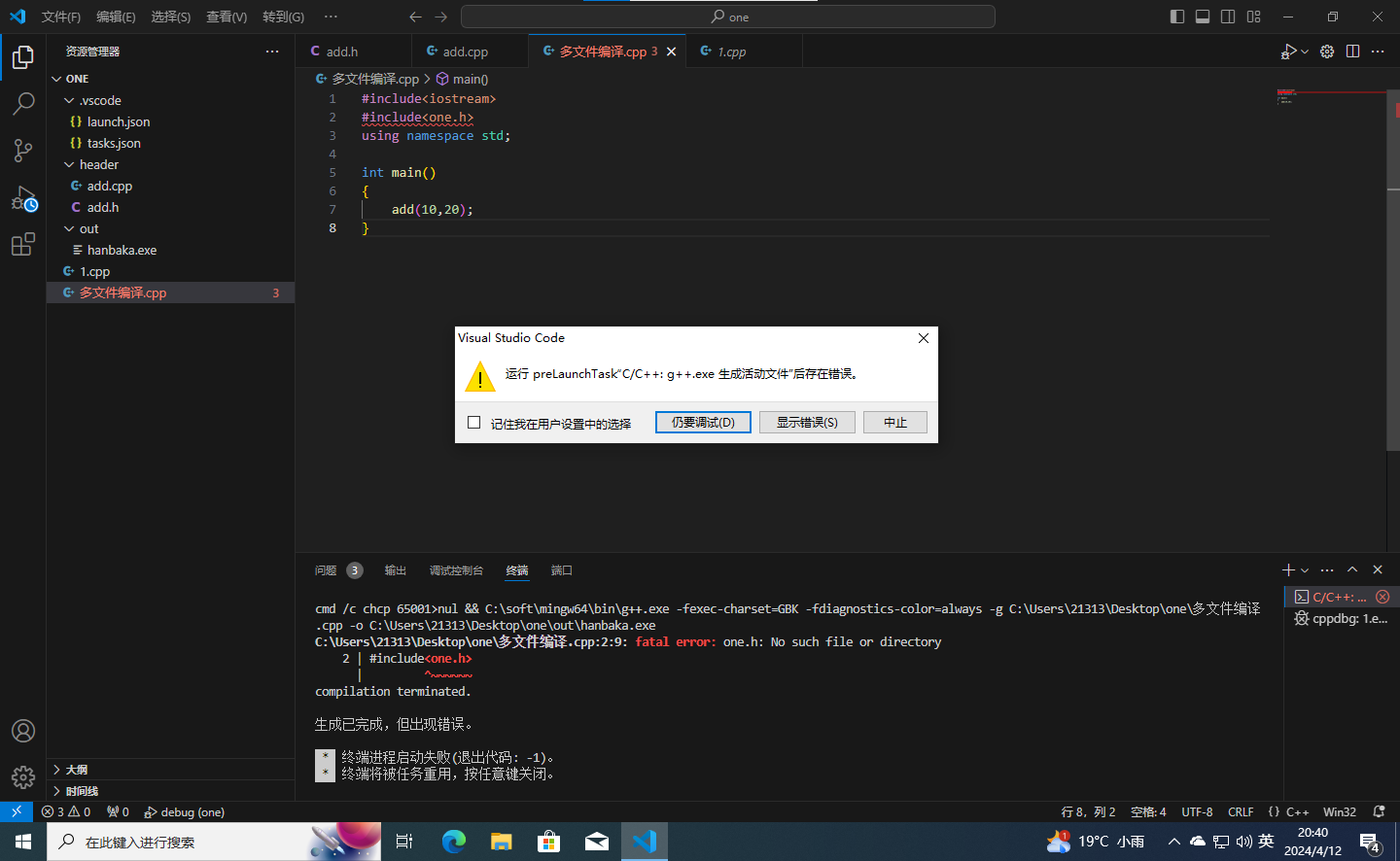1400x861 pixels.
Task: Open Run and Debug view
Action: pos(23,199)
